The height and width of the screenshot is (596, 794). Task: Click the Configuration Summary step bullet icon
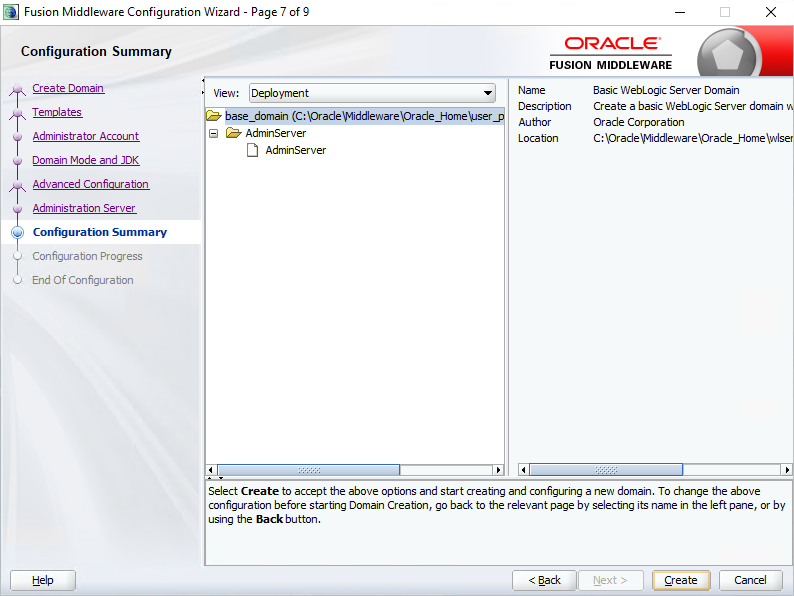[x=18, y=232]
